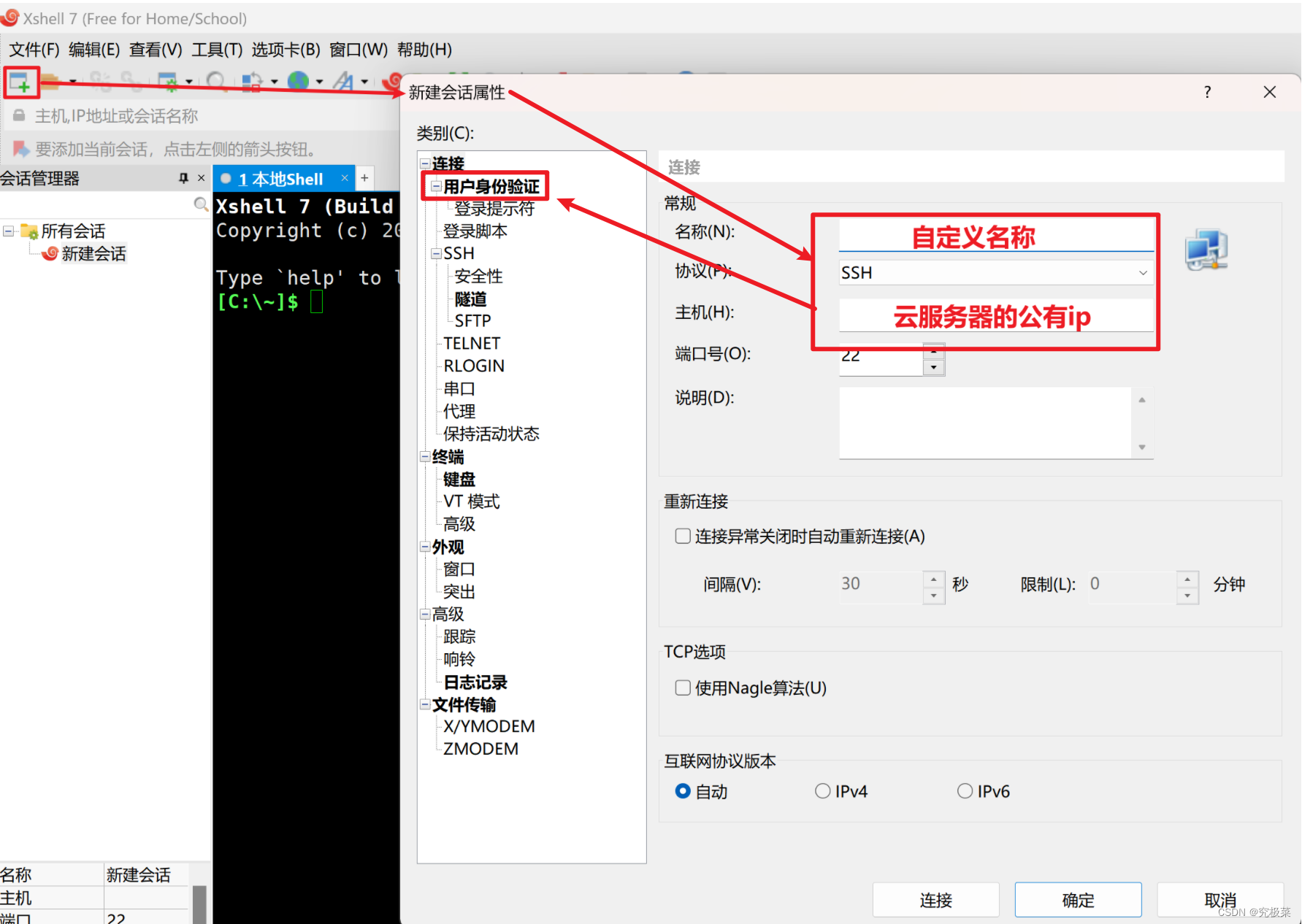Click the dialog help question mark
This screenshot has width=1302, height=924.
pyautogui.click(x=1208, y=92)
